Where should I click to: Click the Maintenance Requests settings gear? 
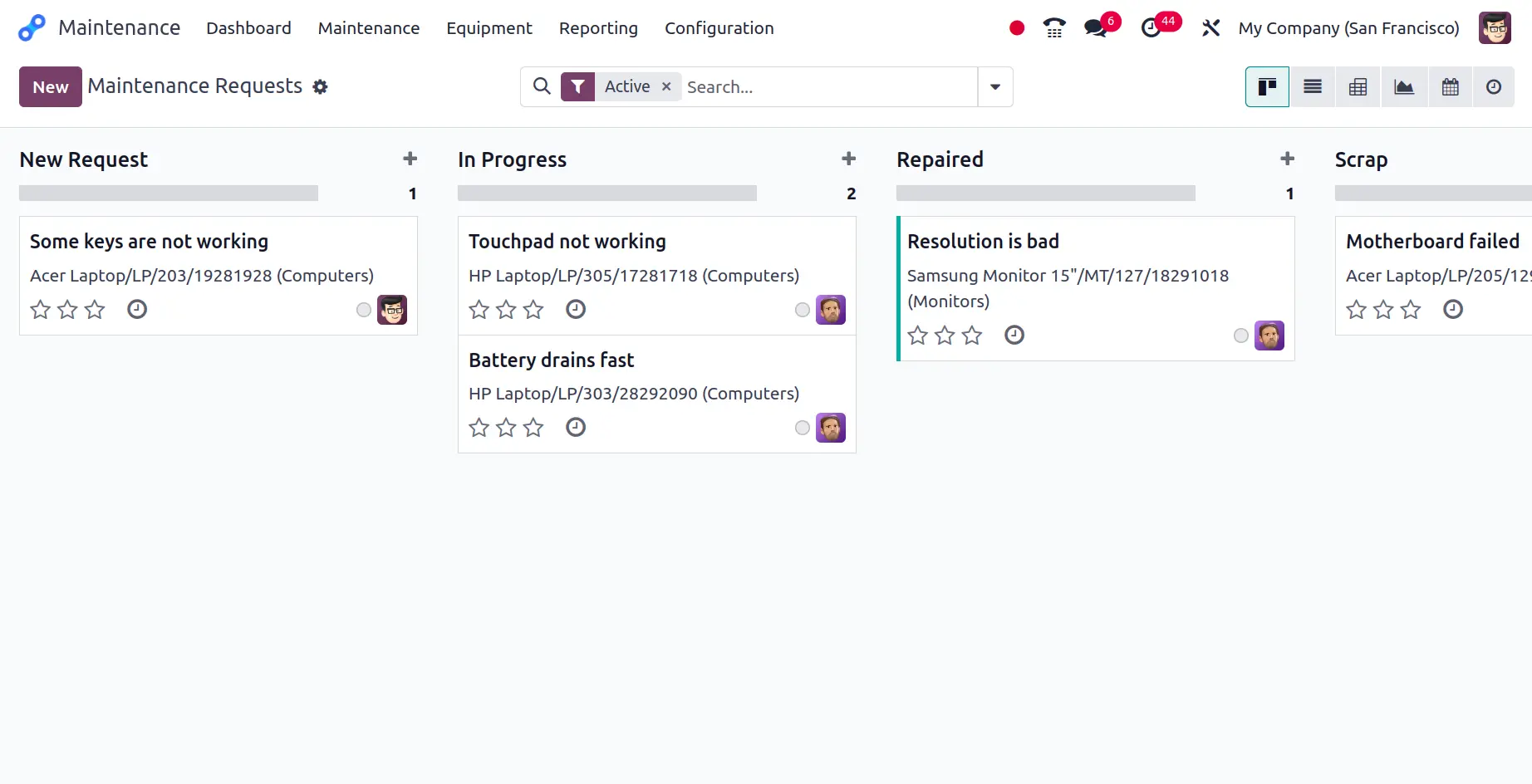[x=320, y=87]
